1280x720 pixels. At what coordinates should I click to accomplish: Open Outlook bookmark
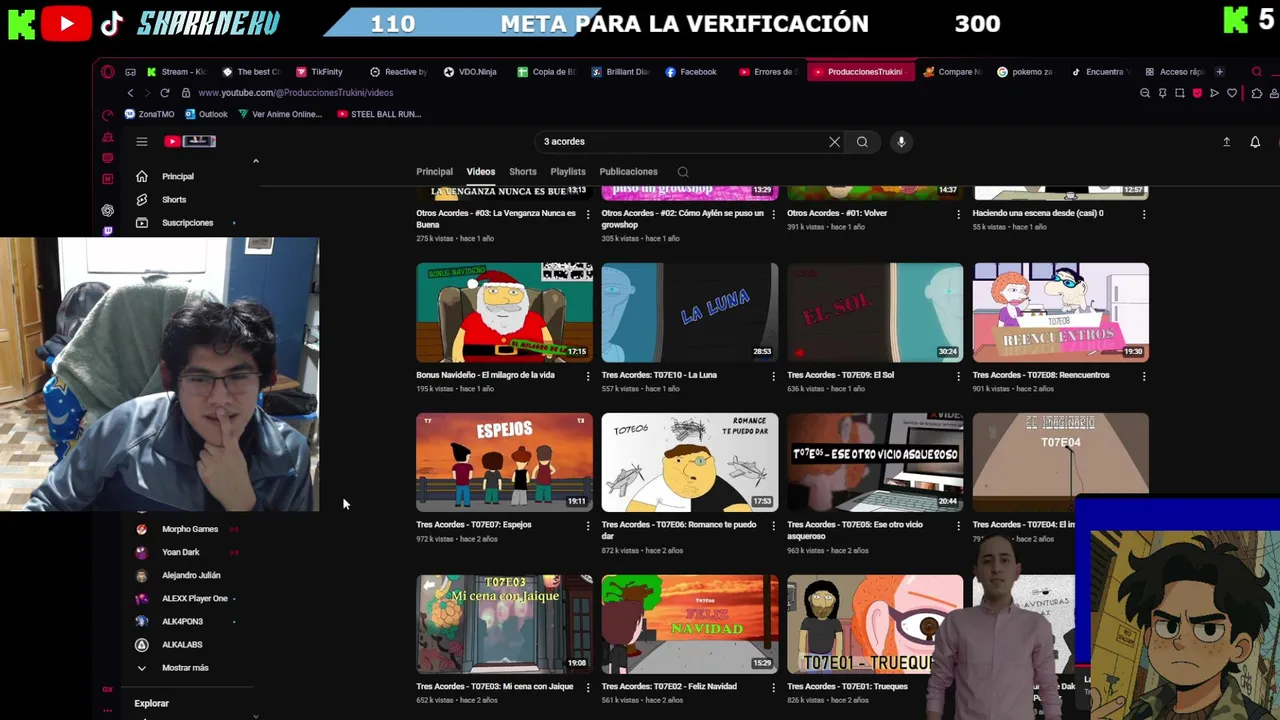[x=207, y=114]
